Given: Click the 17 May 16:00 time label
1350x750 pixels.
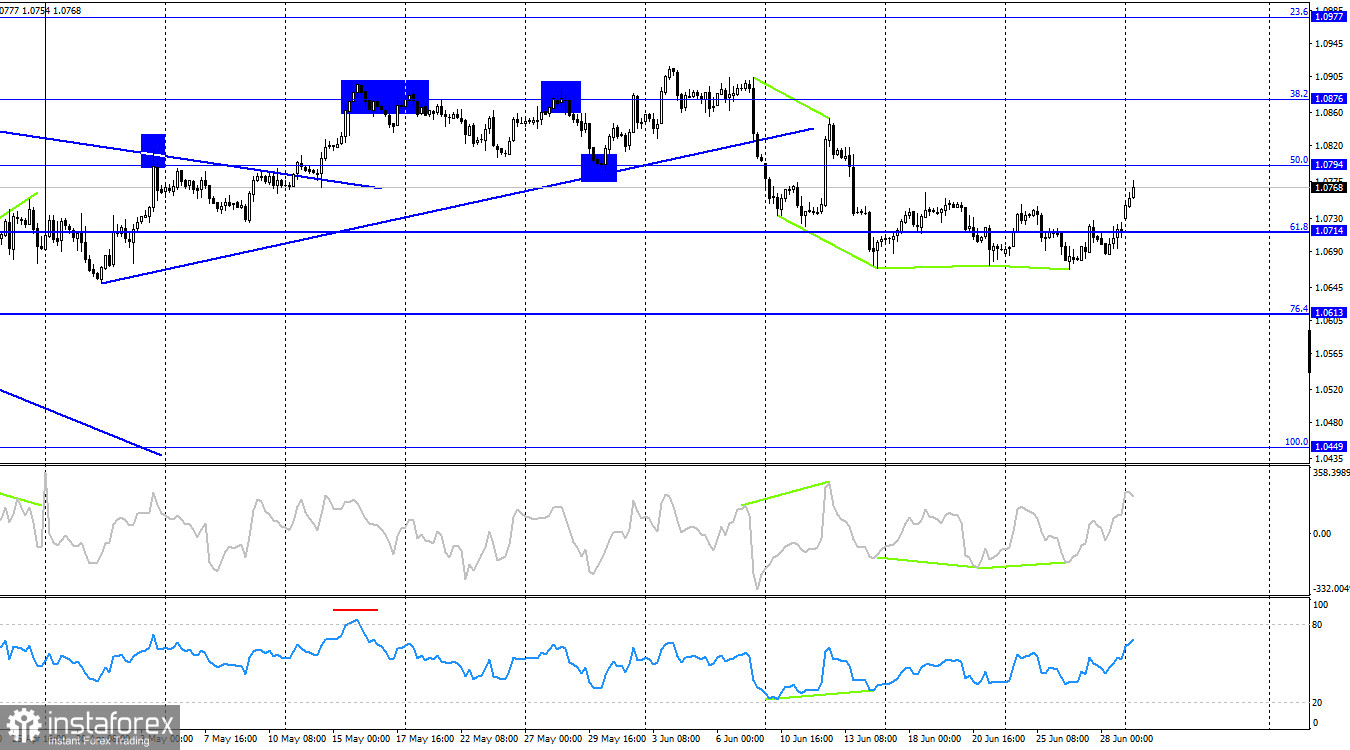Looking at the screenshot, I should (425, 739).
